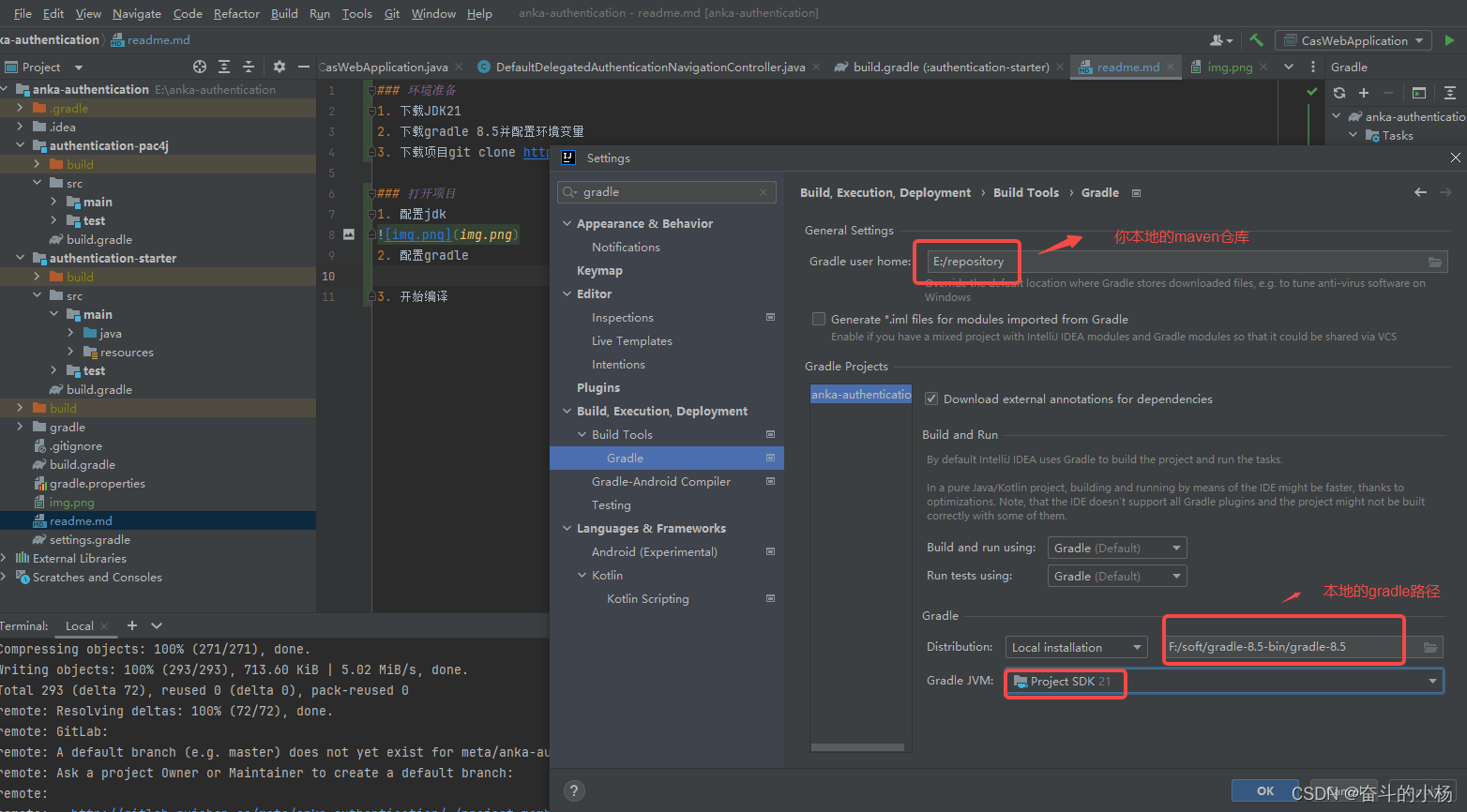
Task: Open the Refactor menu
Action: [x=236, y=13]
